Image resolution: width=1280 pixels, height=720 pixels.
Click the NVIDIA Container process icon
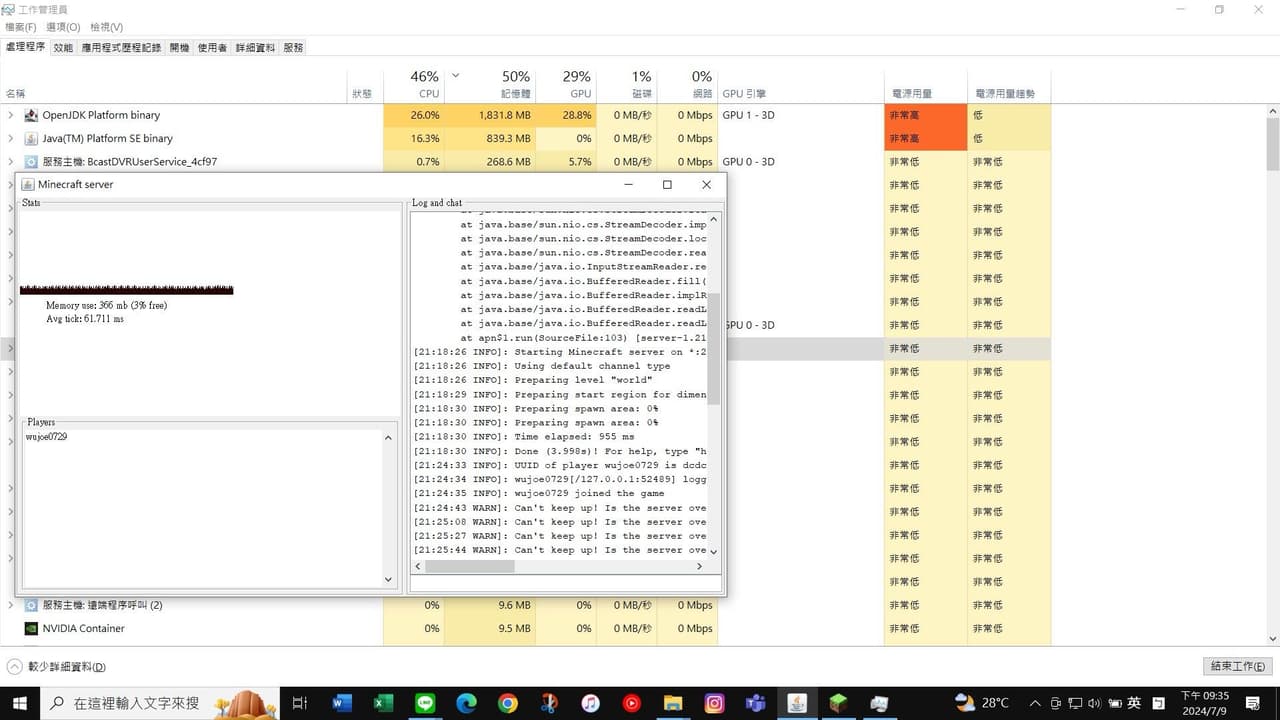(x=31, y=629)
